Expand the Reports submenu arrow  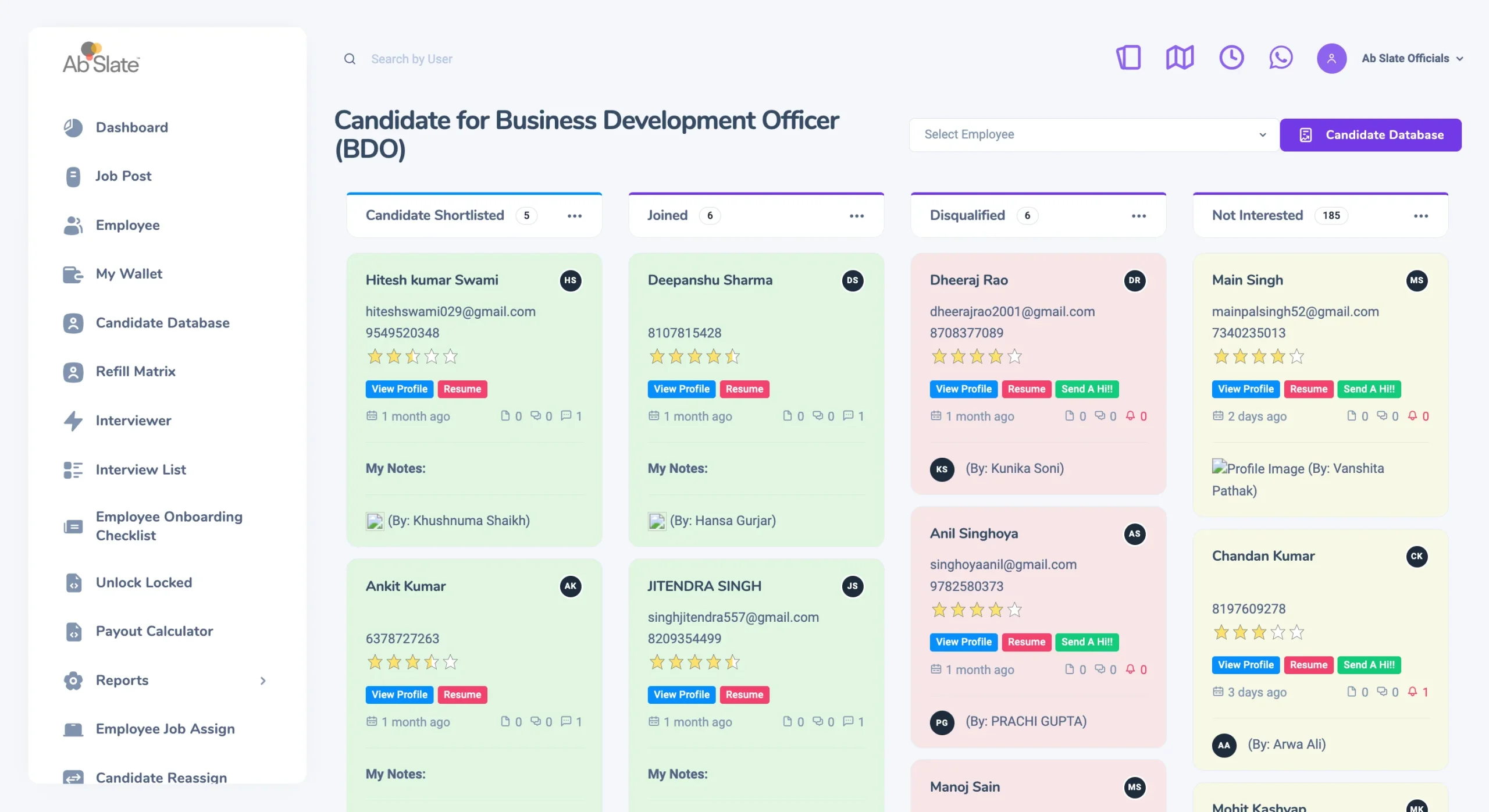[263, 681]
